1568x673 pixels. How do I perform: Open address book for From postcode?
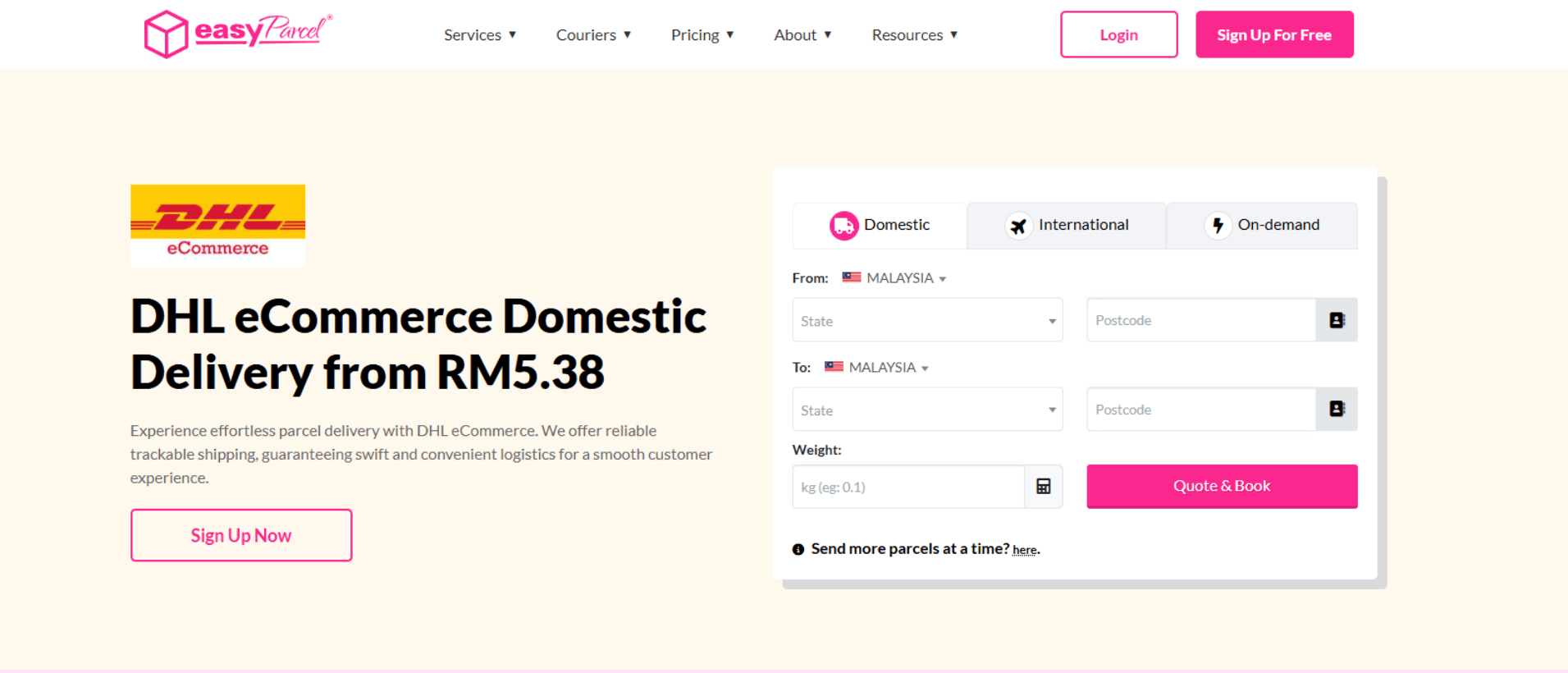[1337, 320]
